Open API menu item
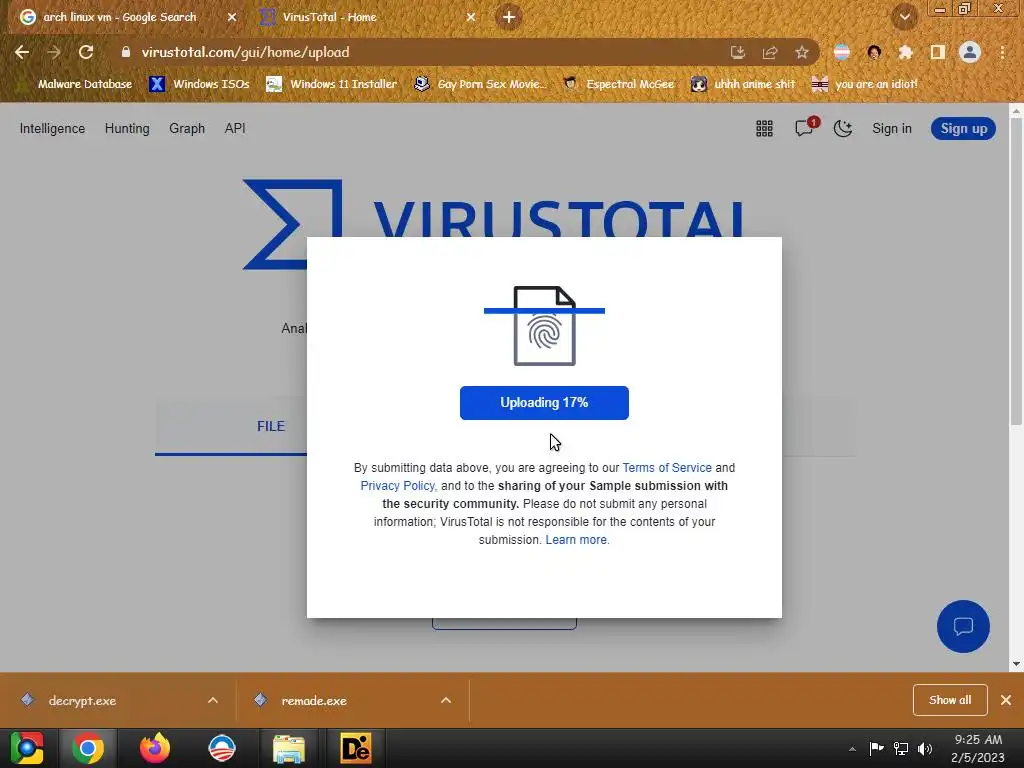Viewport: 1024px width, 768px height. coord(235,129)
